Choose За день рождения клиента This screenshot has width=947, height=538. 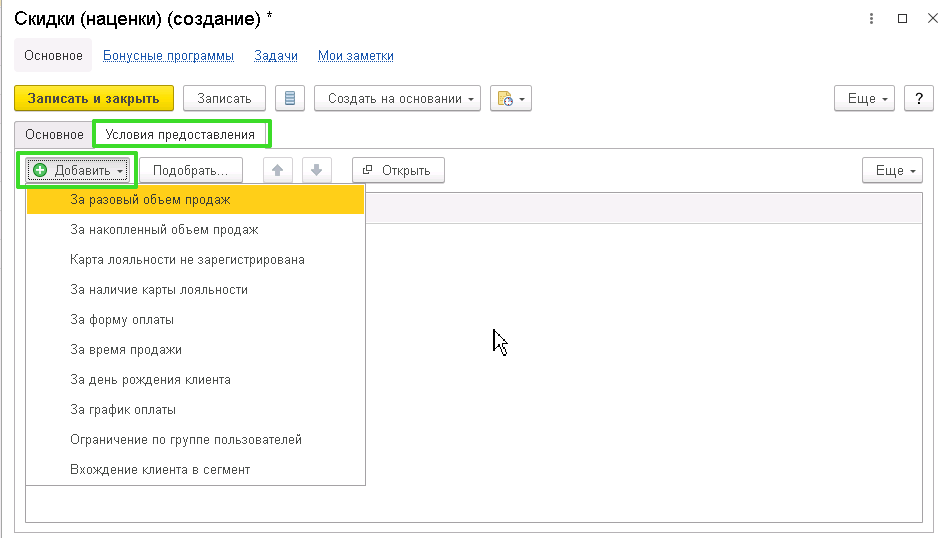pyautogui.click(x=196, y=380)
